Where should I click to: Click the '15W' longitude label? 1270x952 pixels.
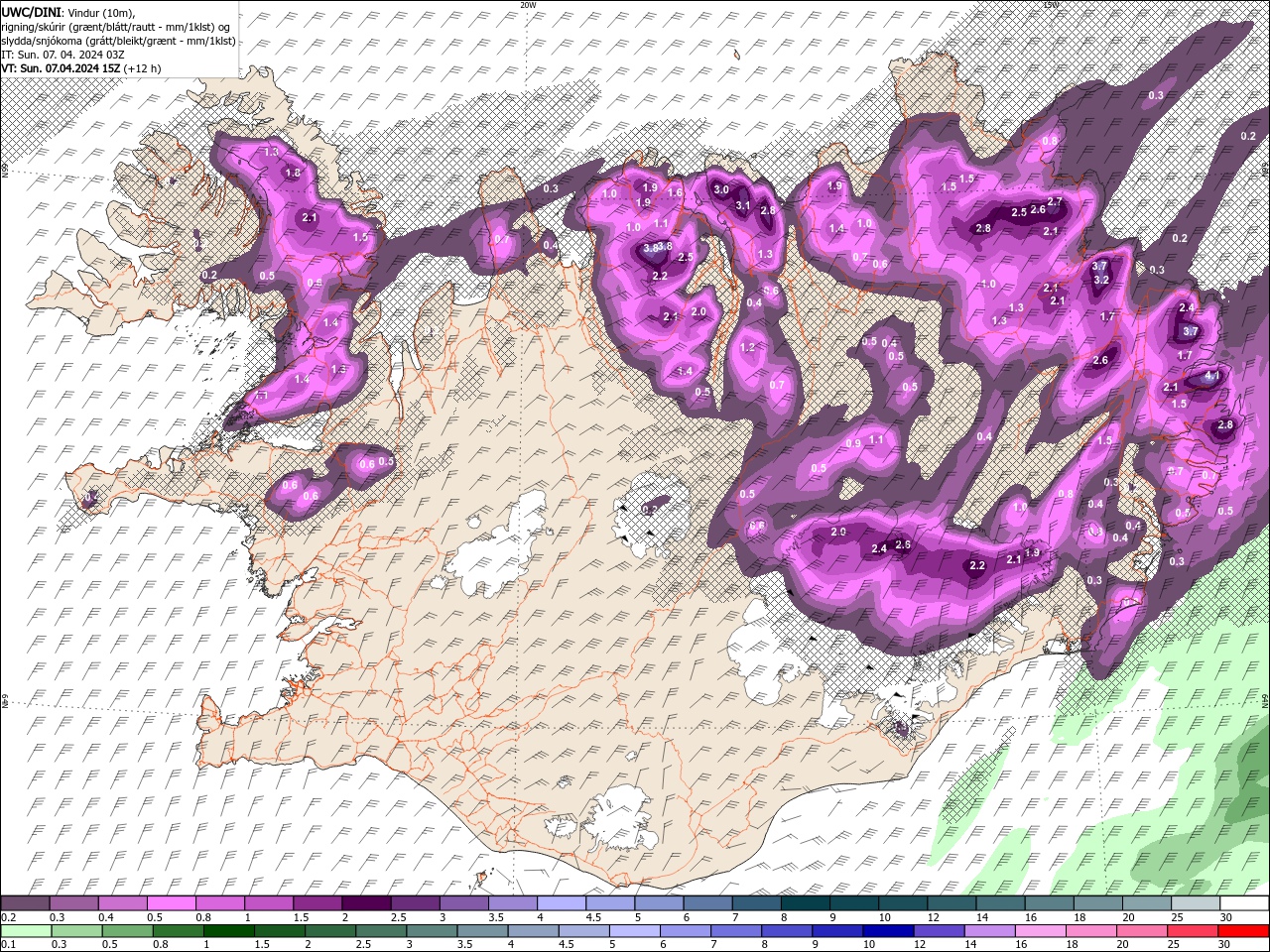click(x=1051, y=5)
